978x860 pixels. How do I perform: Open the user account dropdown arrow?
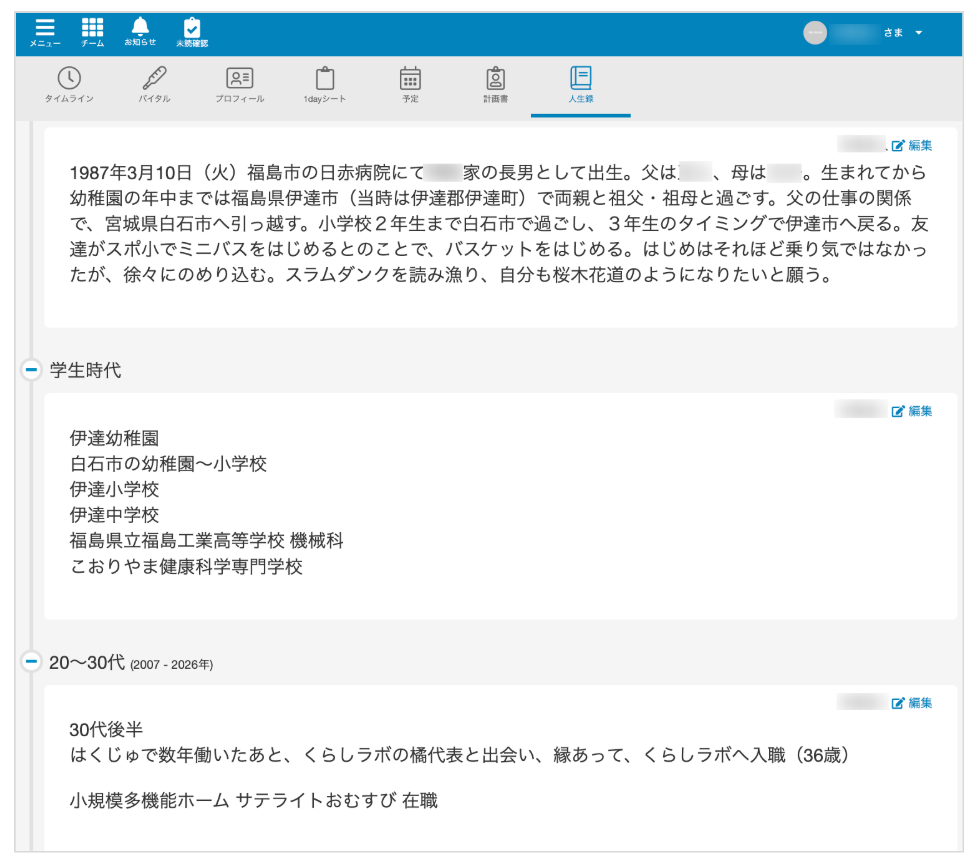coord(919,33)
